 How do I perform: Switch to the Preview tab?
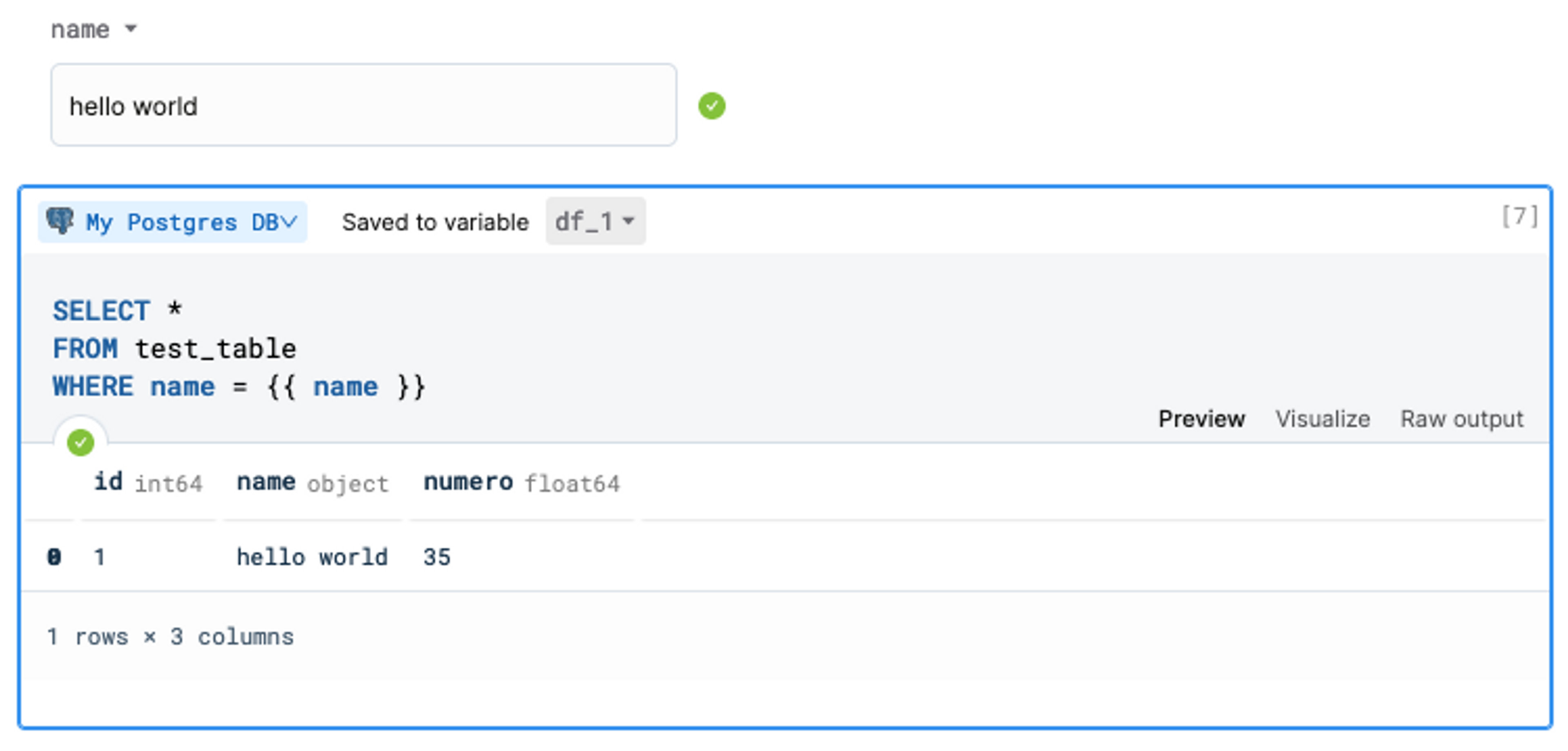(1201, 419)
